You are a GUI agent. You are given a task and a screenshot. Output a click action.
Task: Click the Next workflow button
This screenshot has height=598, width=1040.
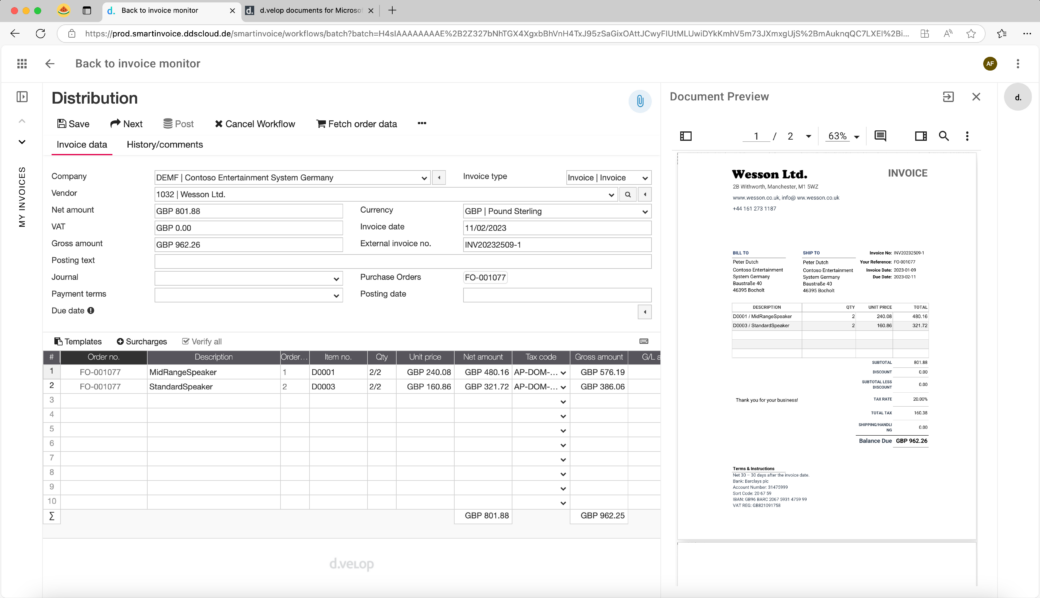pyautogui.click(x=126, y=124)
